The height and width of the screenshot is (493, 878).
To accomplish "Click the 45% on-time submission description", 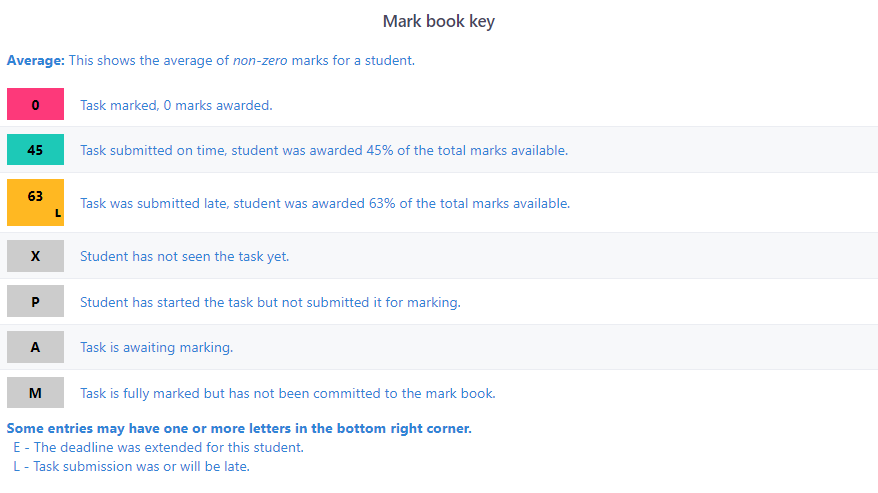I will coord(324,150).
